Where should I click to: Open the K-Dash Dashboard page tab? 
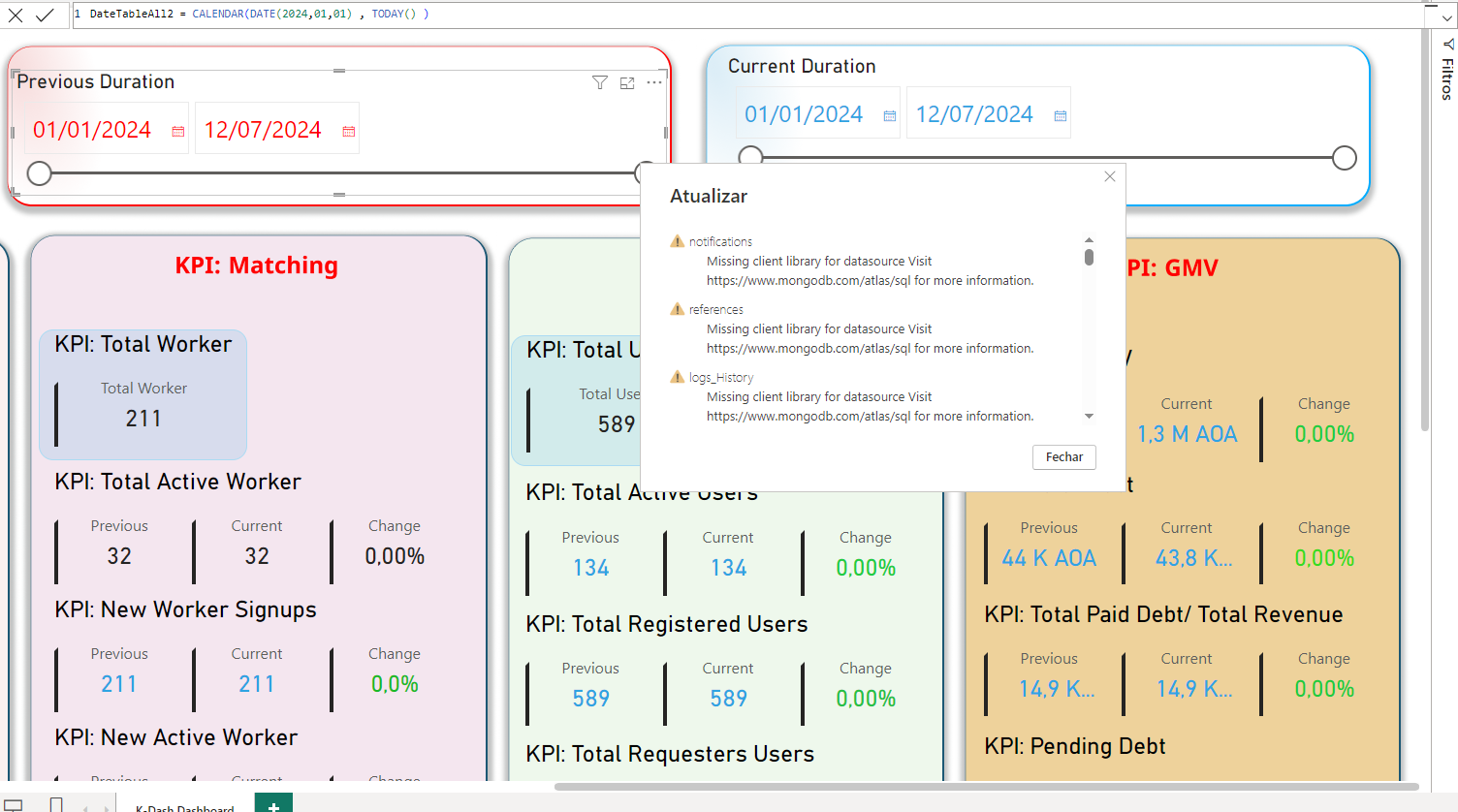184,806
